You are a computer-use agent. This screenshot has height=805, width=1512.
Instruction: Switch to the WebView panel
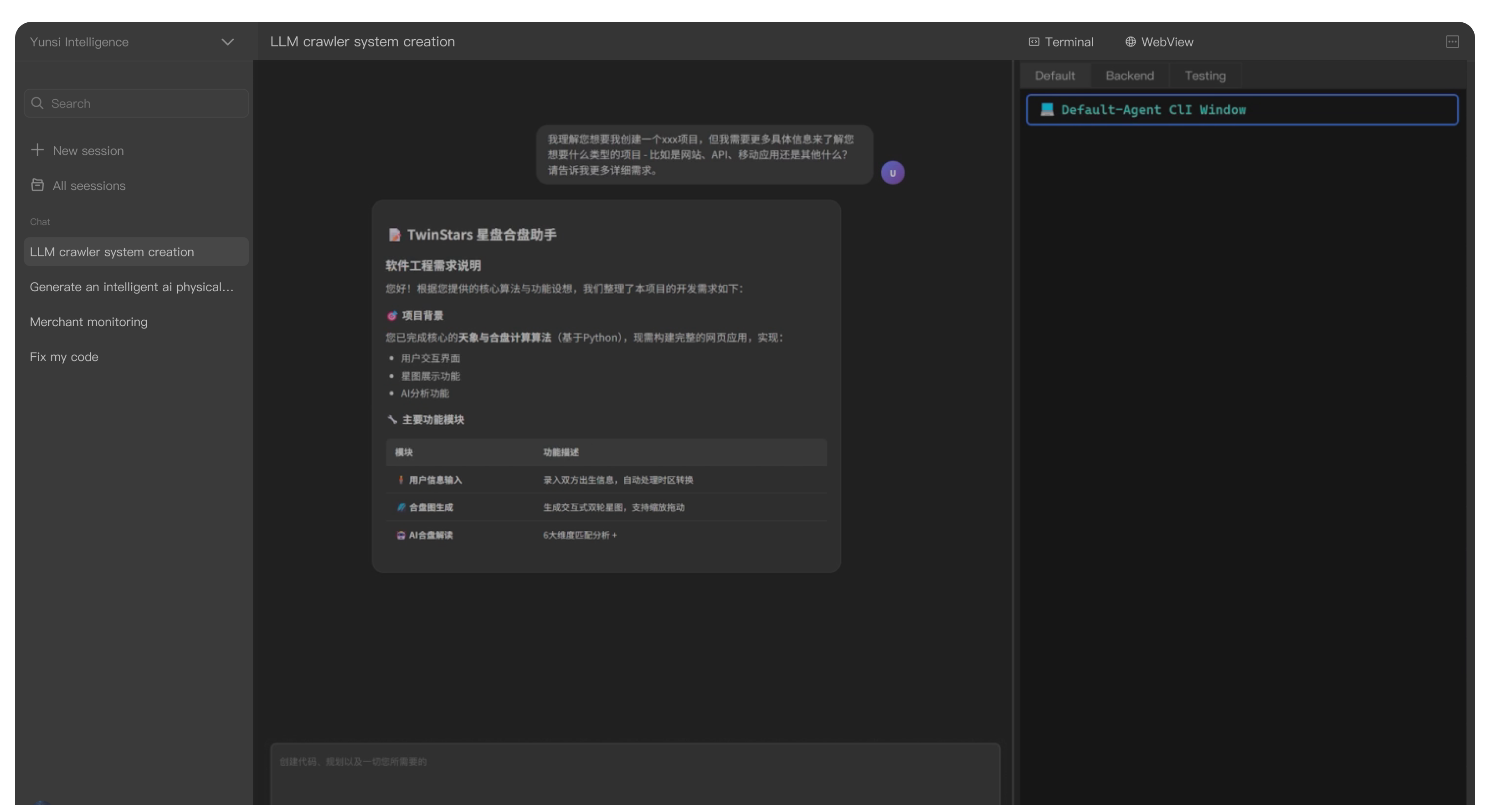pyautogui.click(x=1159, y=41)
